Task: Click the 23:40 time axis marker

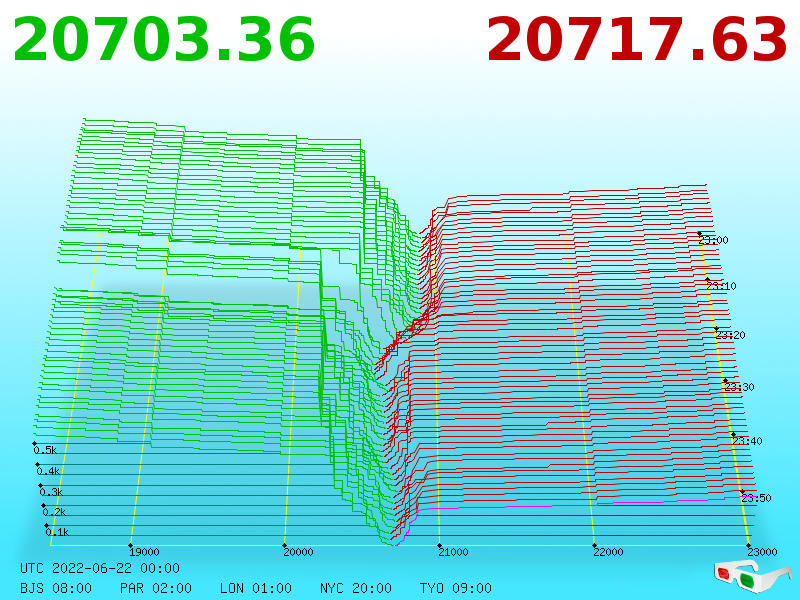Action: click(x=747, y=441)
